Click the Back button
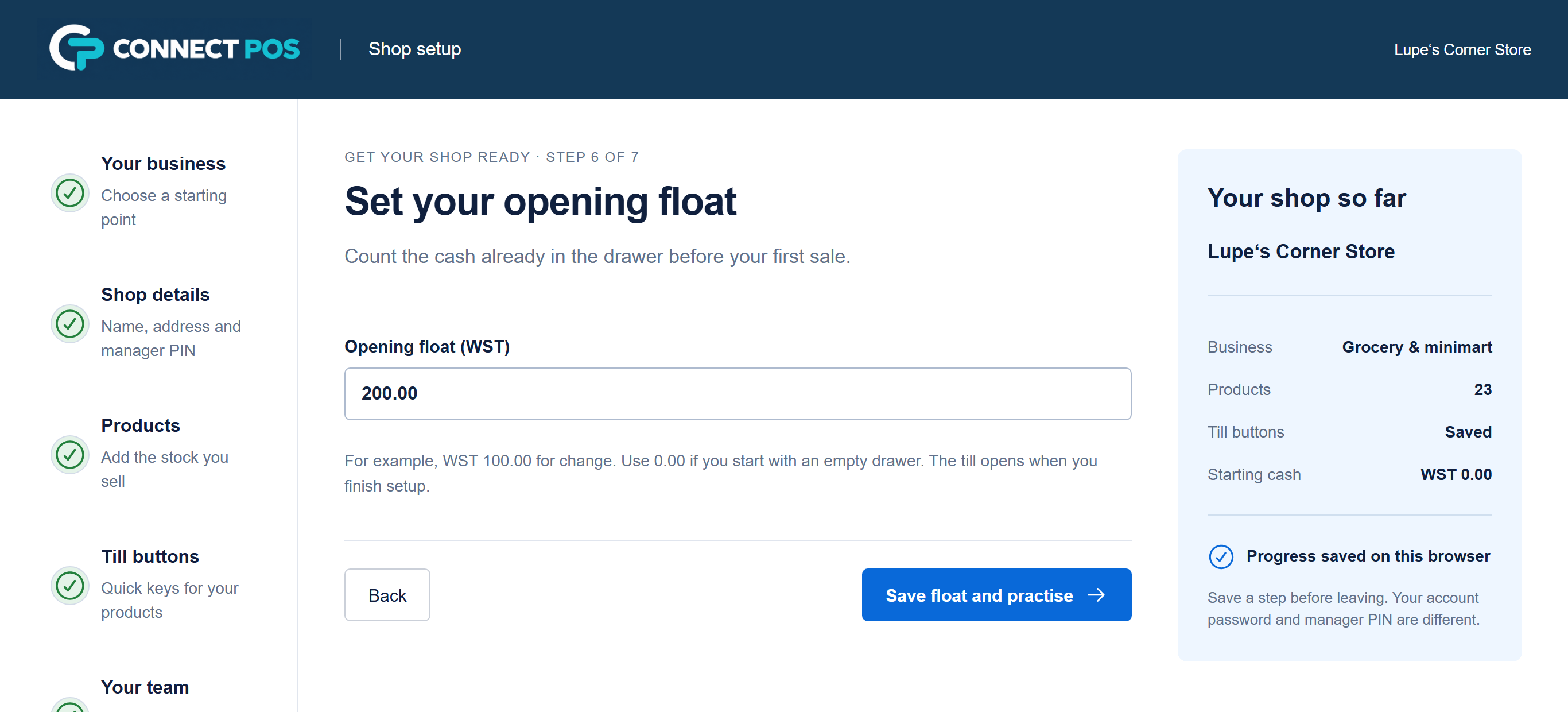The image size is (1568, 712). coord(387,595)
